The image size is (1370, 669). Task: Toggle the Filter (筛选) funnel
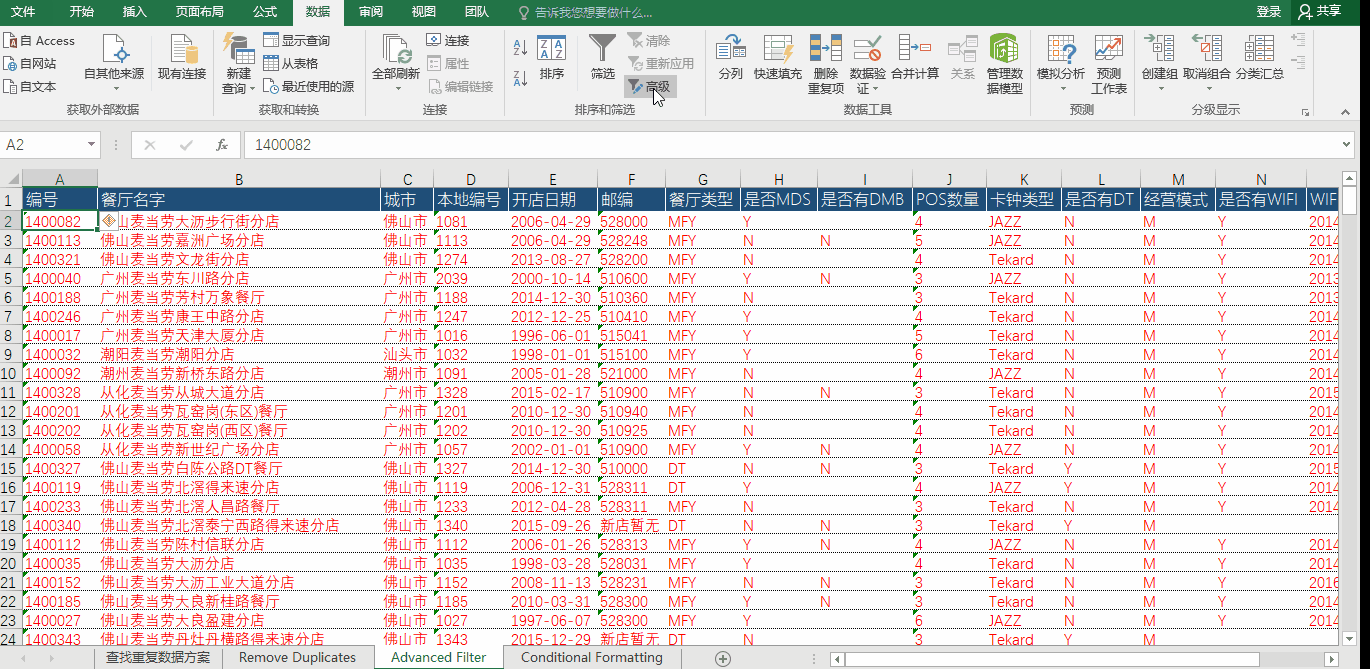click(x=602, y=59)
